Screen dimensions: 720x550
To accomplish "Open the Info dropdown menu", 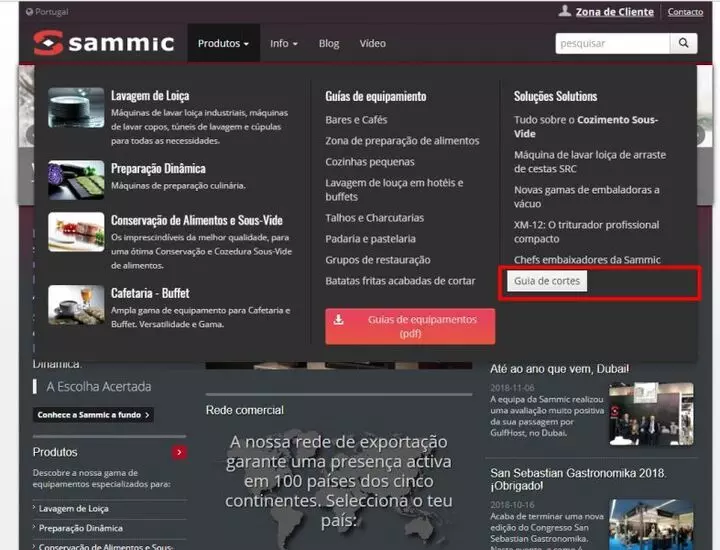I will pos(284,43).
